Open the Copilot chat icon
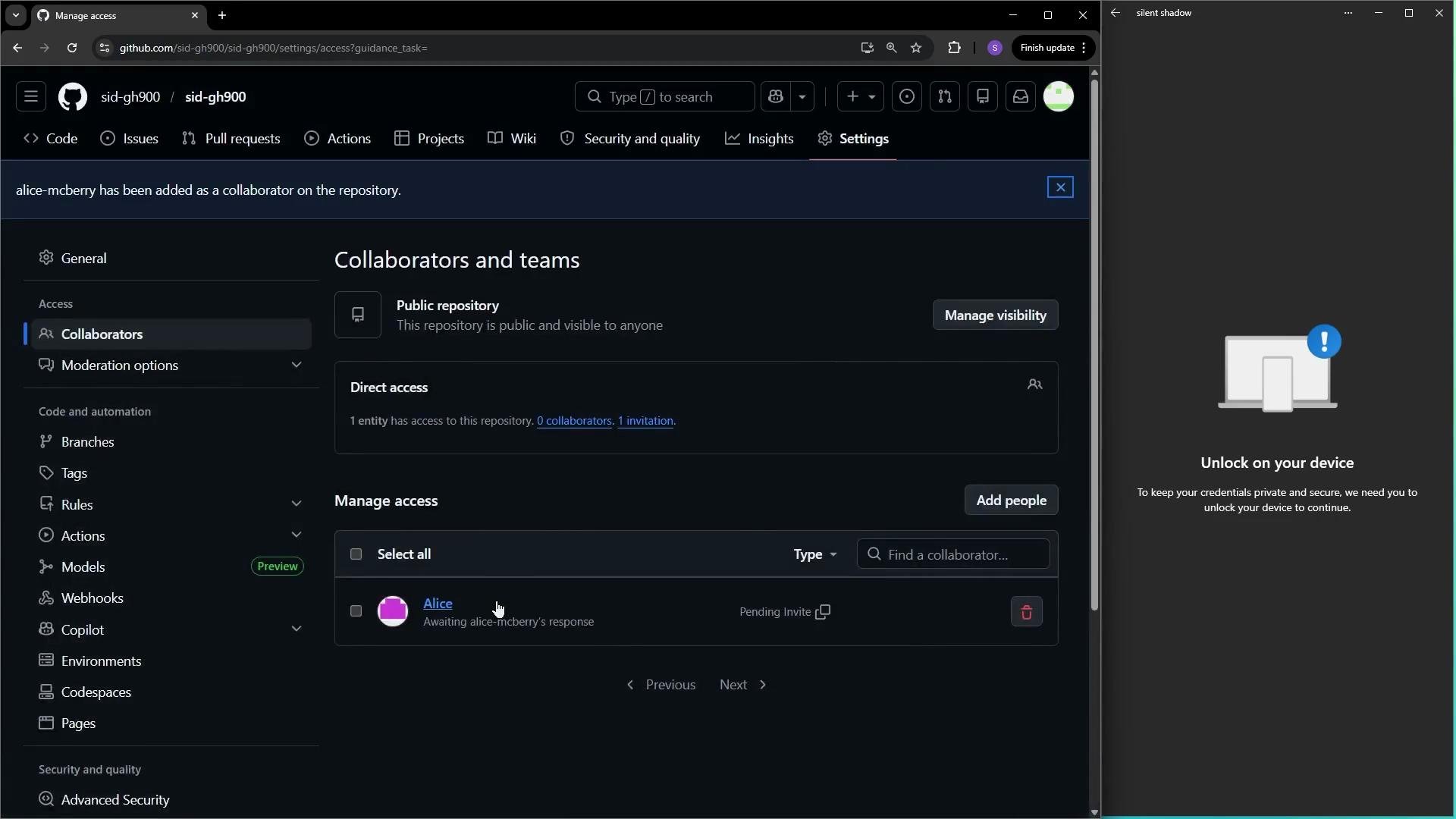Viewport: 1456px width, 819px height. click(x=776, y=97)
